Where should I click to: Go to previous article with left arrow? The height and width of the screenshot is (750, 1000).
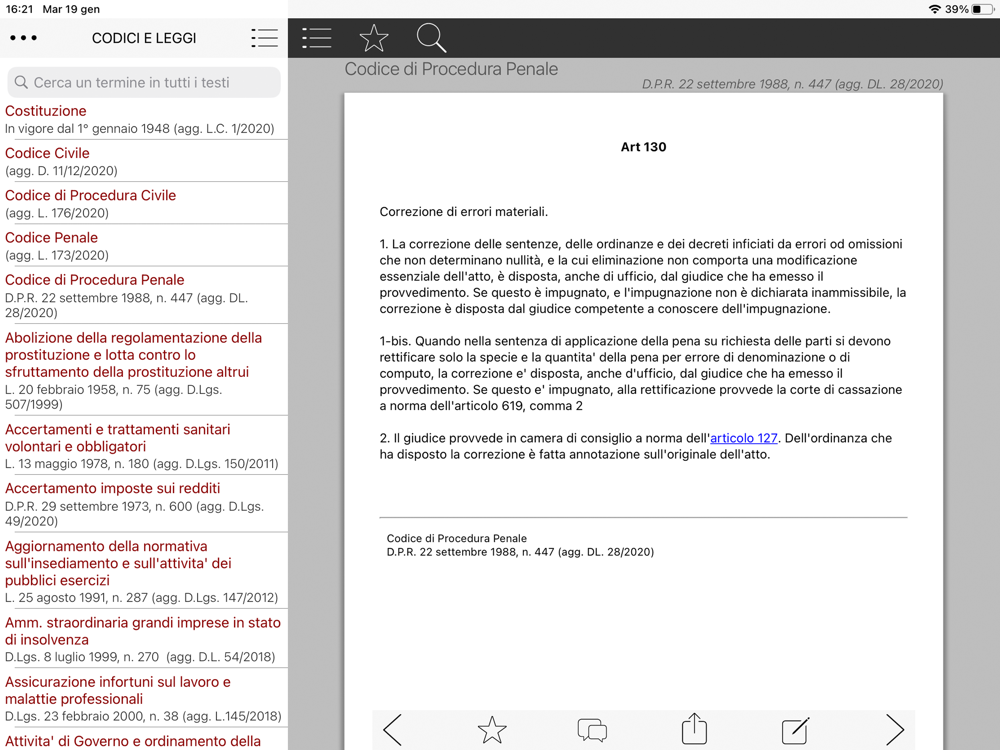point(392,730)
